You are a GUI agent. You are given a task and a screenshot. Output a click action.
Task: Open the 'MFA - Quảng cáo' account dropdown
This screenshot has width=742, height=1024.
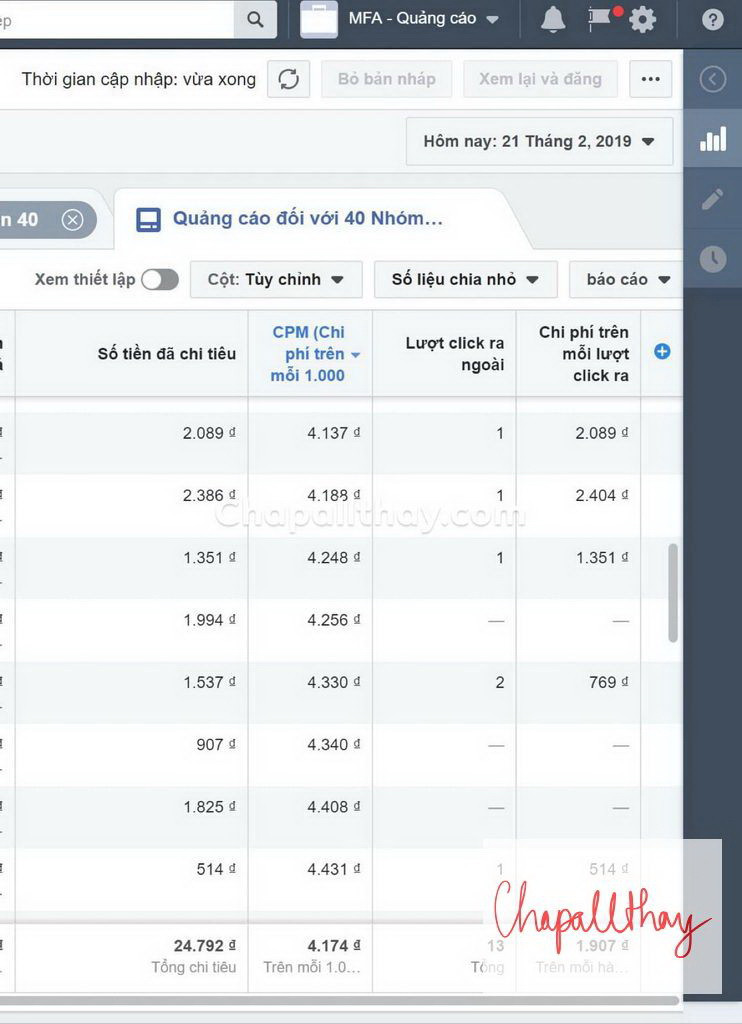(x=423, y=18)
